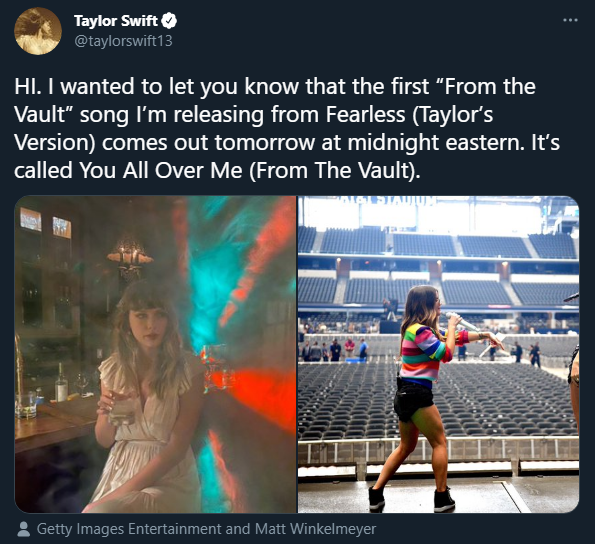Viewport: 595px width, 544px height.
Task: Visit the @taylorswift13 handle
Action: coord(123,41)
